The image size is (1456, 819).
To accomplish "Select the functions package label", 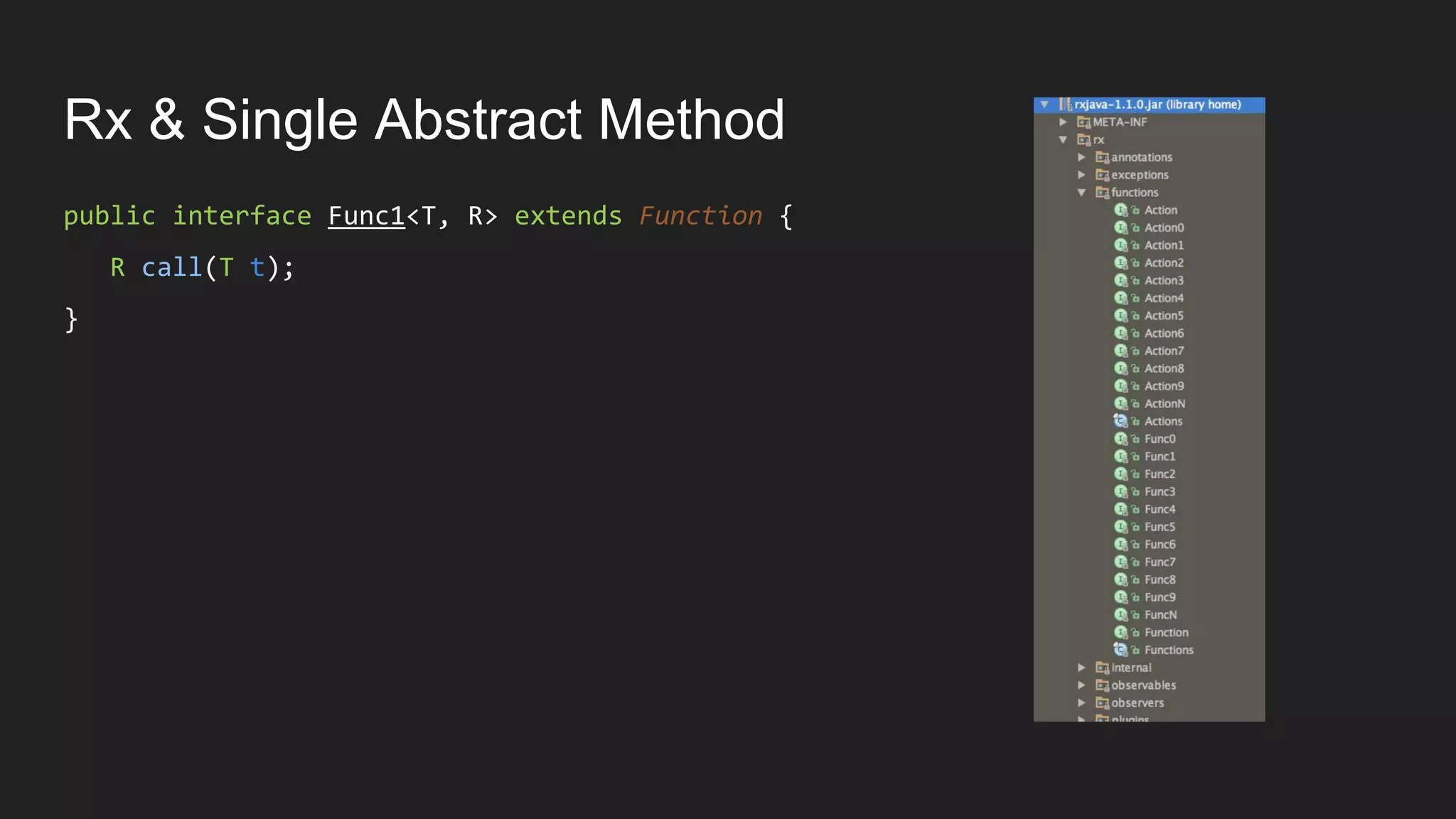I will (x=1135, y=193).
